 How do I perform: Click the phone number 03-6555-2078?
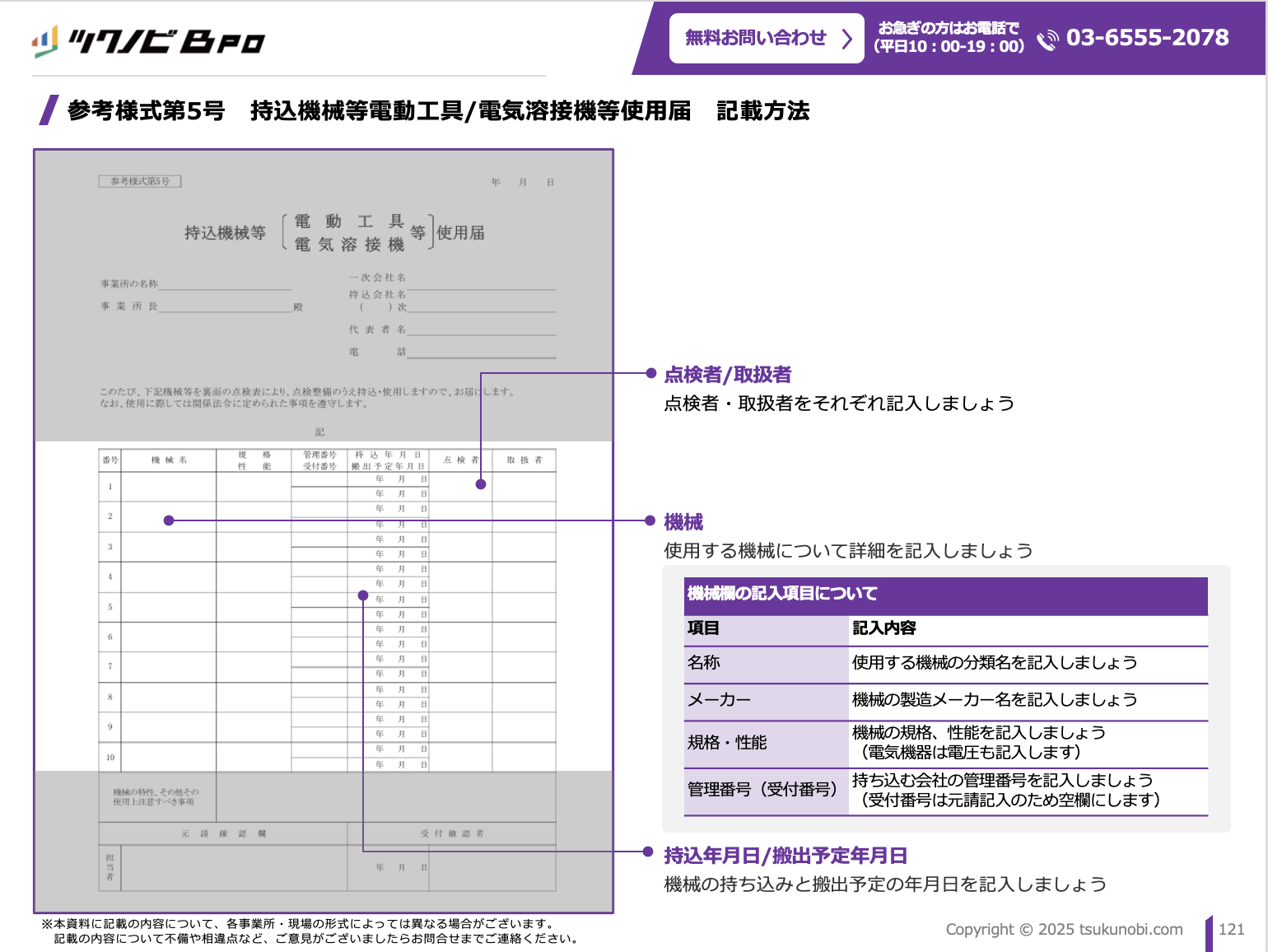(x=1147, y=37)
